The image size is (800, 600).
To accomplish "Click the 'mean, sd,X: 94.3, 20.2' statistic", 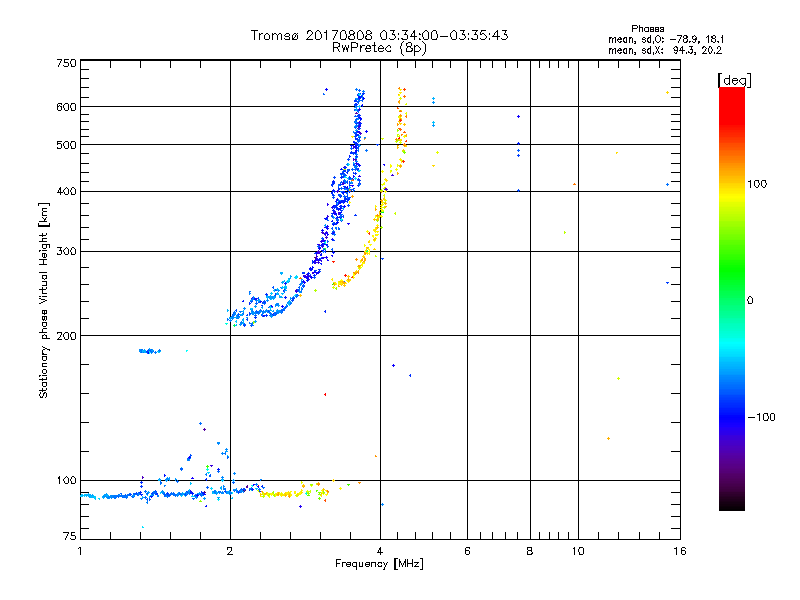I will pyautogui.click(x=665, y=50).
